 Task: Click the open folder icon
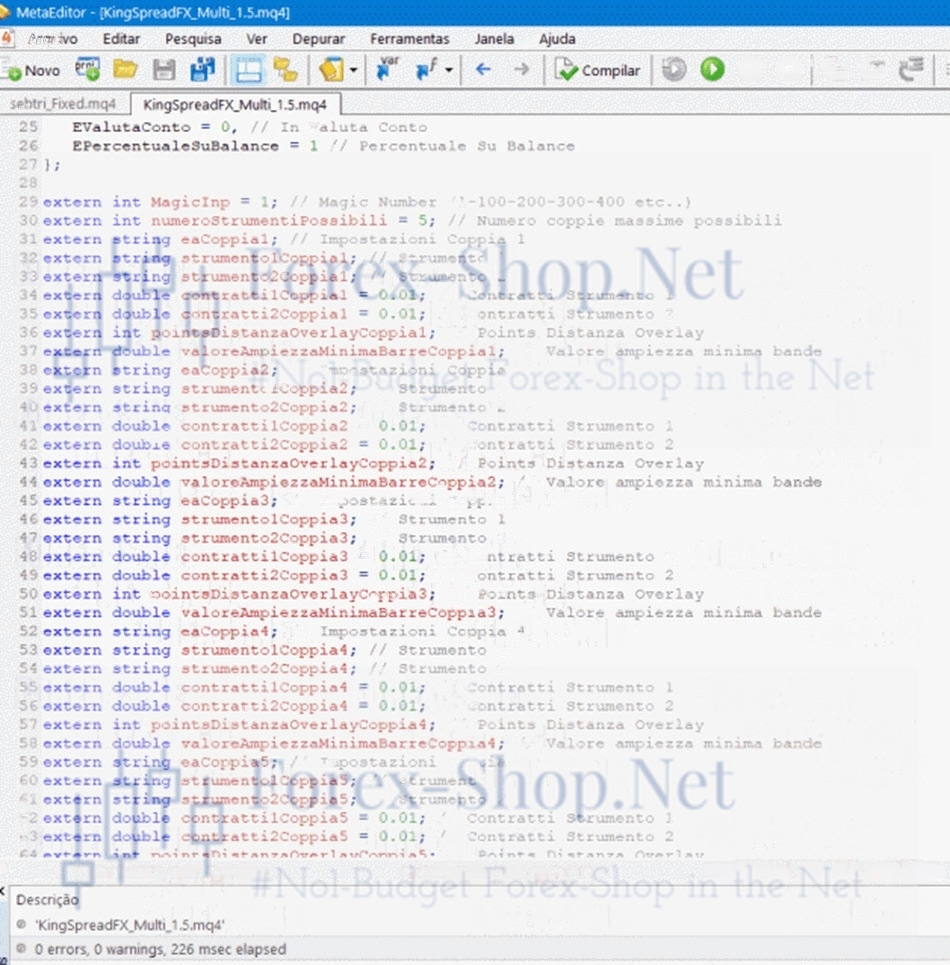tap(126, 70)
